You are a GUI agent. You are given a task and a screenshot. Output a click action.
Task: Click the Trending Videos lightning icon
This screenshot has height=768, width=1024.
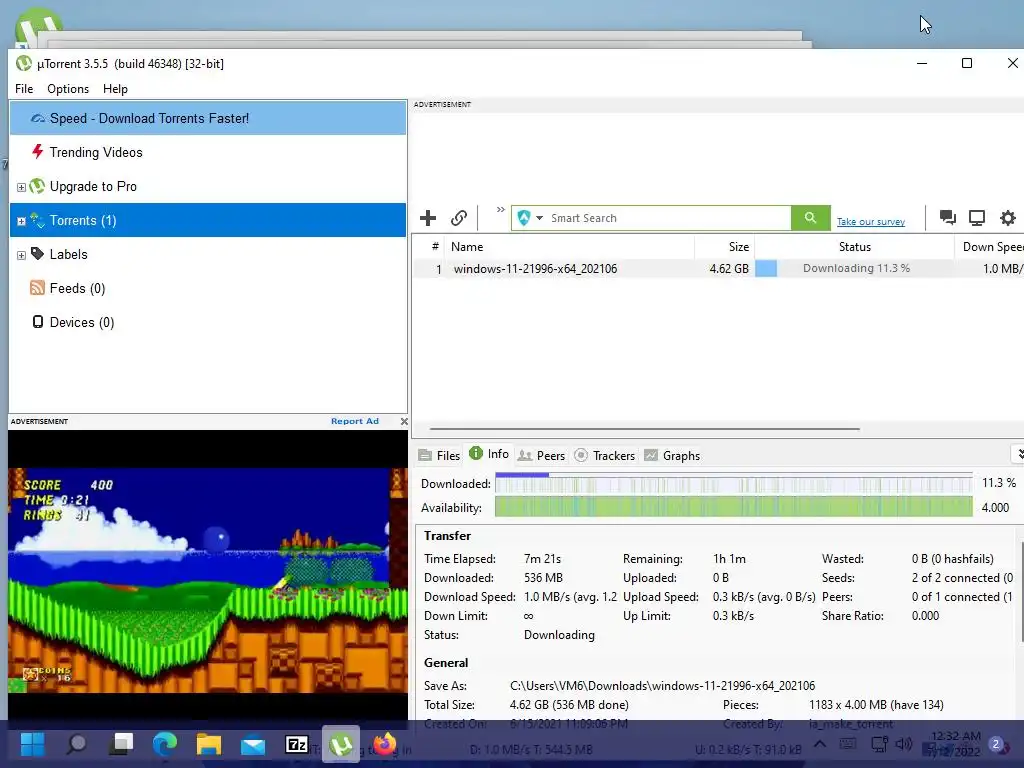point(37,152)
